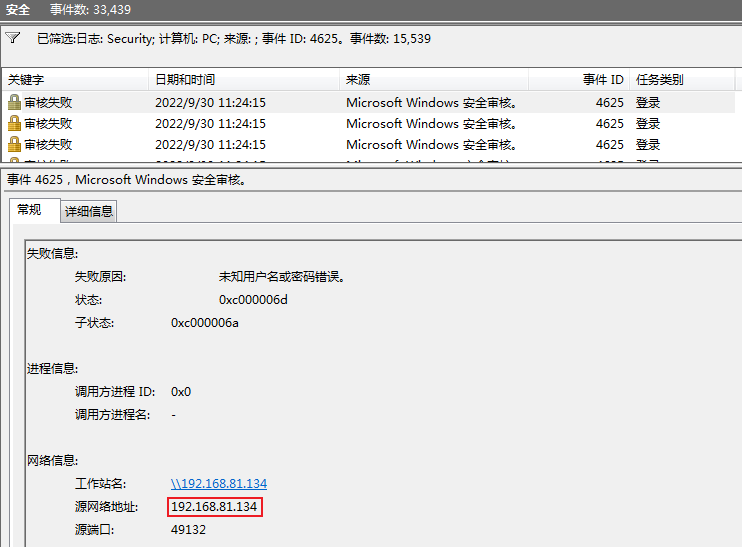Sort by the 关键字 column header
742x547 pixels.
[27, 80]
